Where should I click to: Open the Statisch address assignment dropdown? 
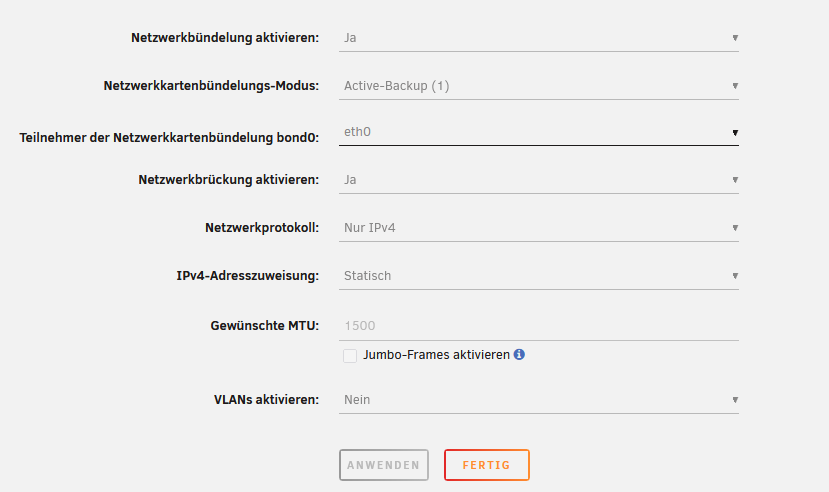[x=539, y=276]
